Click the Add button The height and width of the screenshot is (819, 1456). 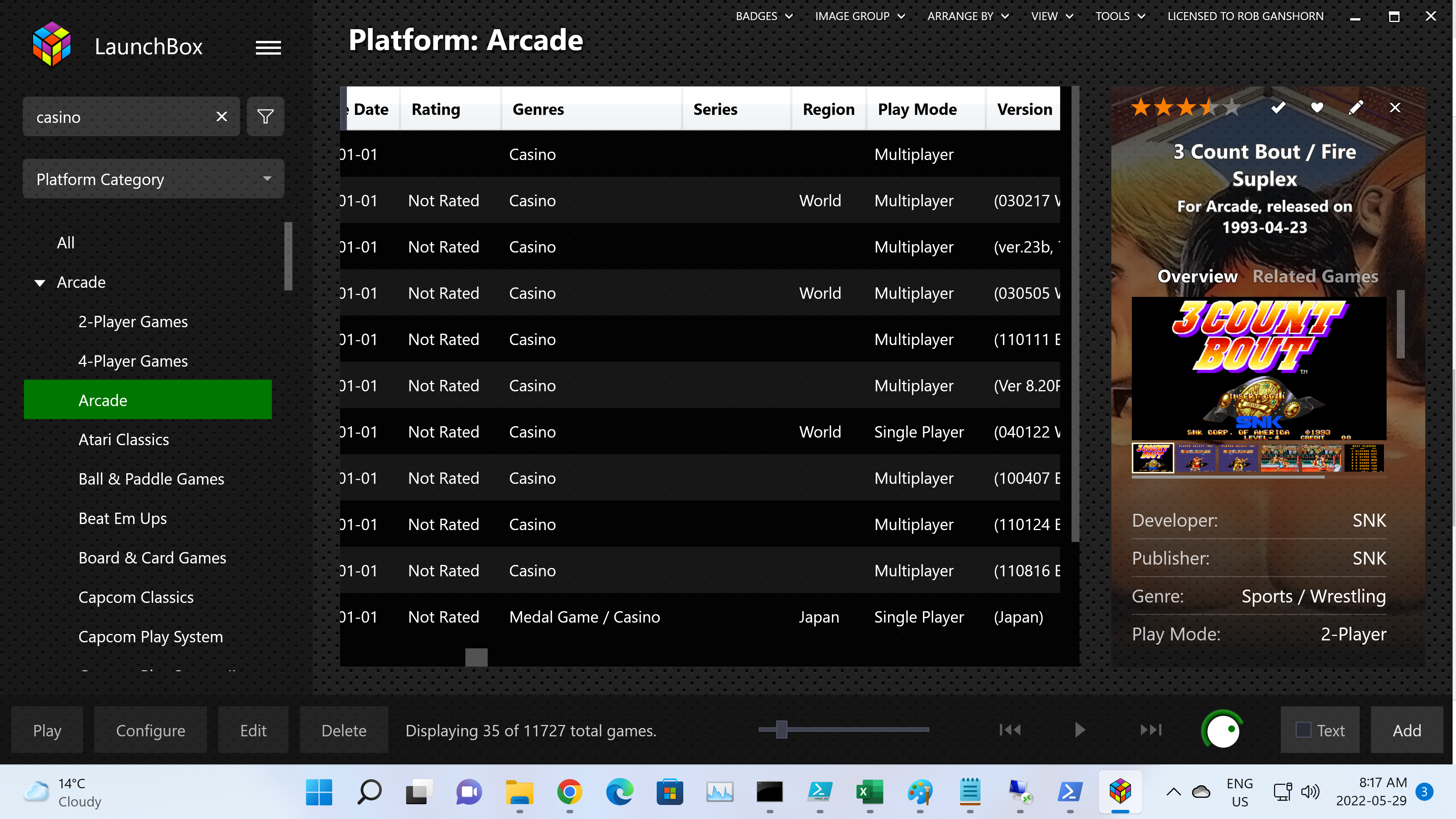tap(1406, 730)
